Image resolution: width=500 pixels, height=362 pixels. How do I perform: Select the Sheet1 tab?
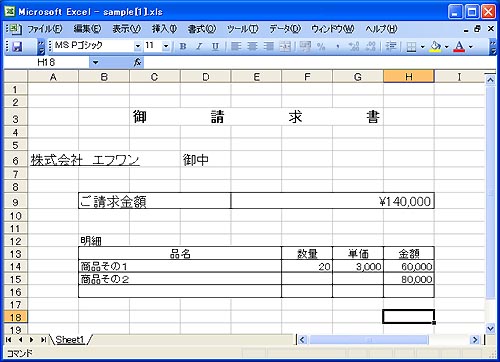pos(69,340)
